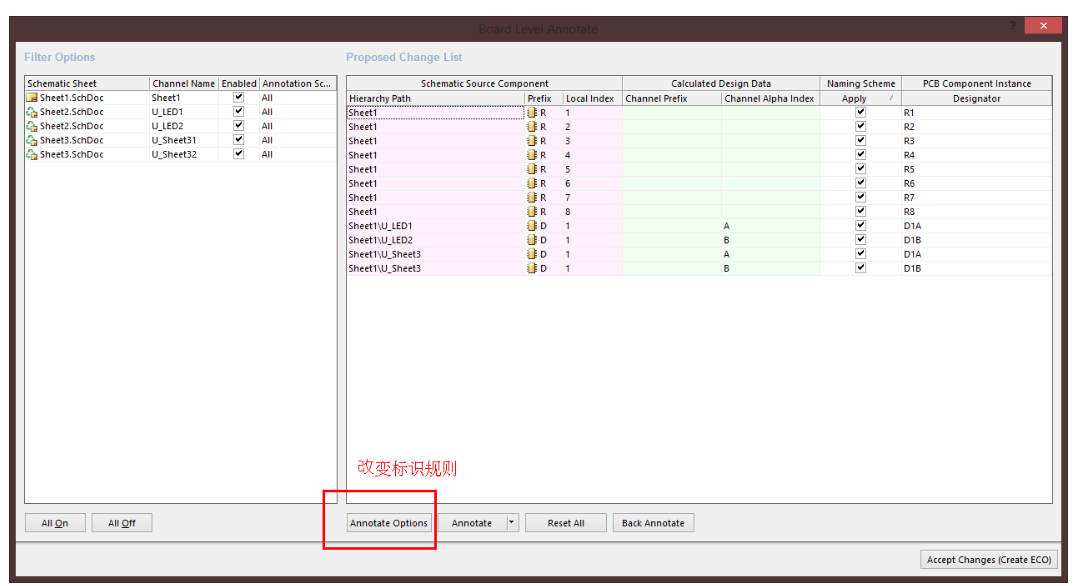Open the Annotation Scope setting for Sheet1.SchDoc
Image resolution: width=1075 pixels, height=586 pixels.
click(x=282, y=97)
